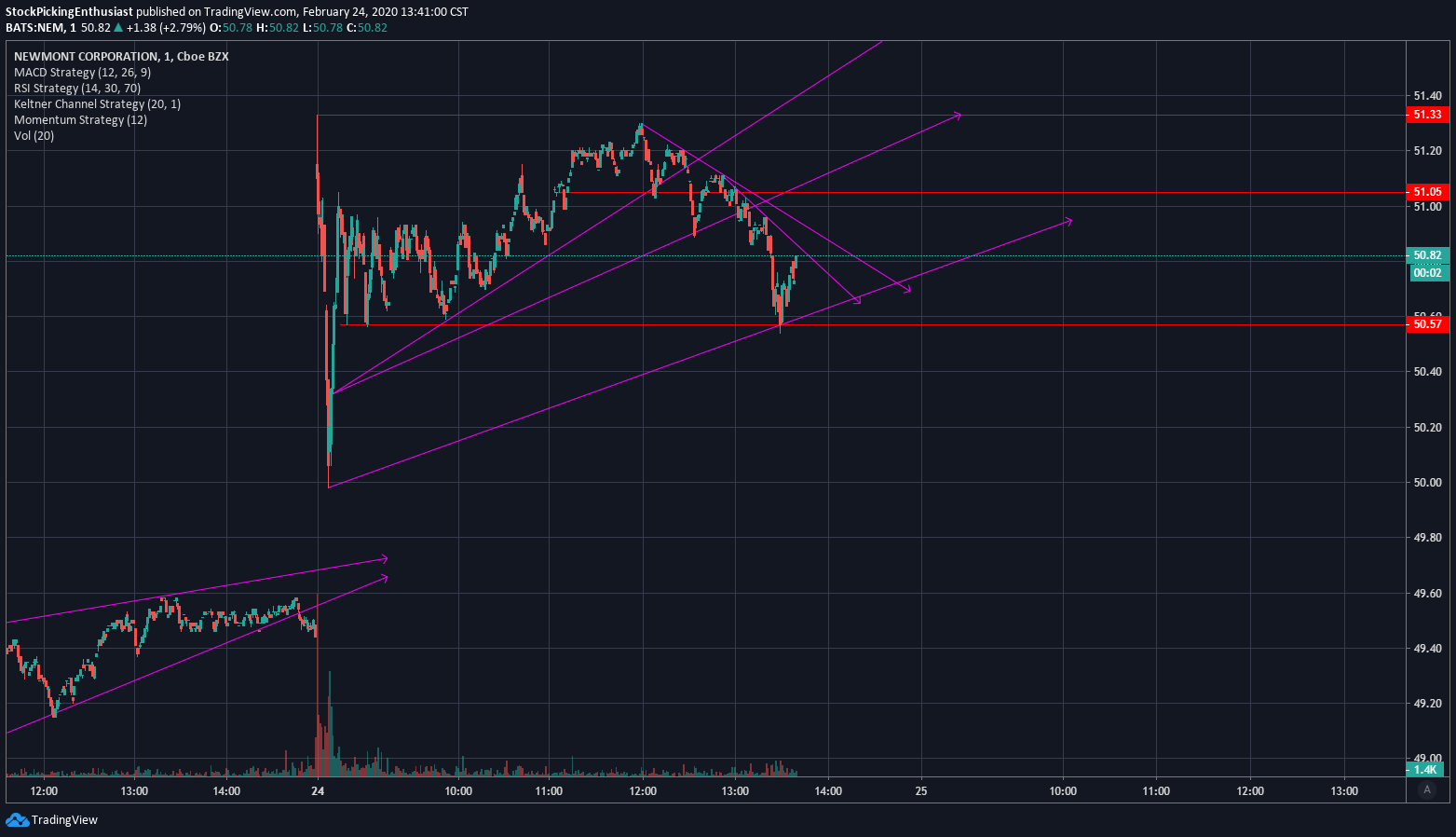The height and width of the screenshot is (837, 1456).
Task: Click the 51.00 price axis label
Action: 1427,206
